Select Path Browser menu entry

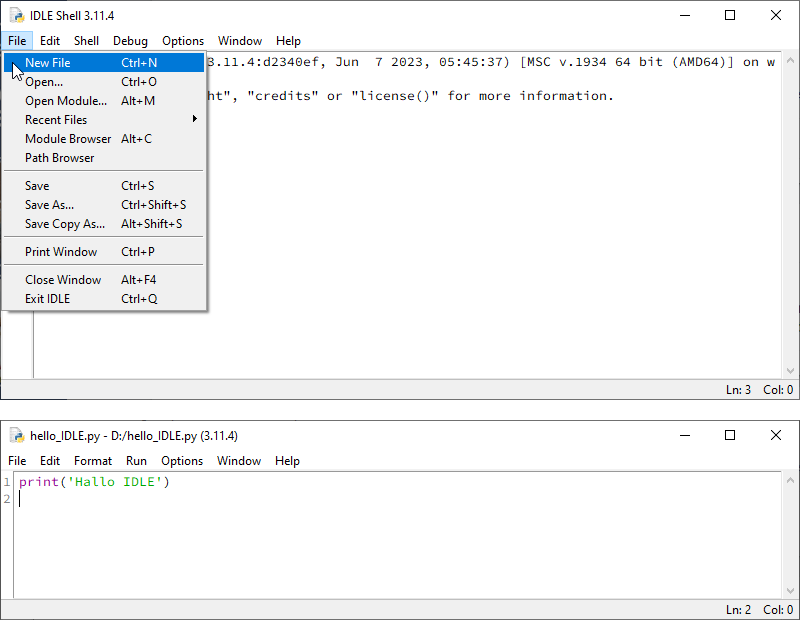(x=104, y=158)
